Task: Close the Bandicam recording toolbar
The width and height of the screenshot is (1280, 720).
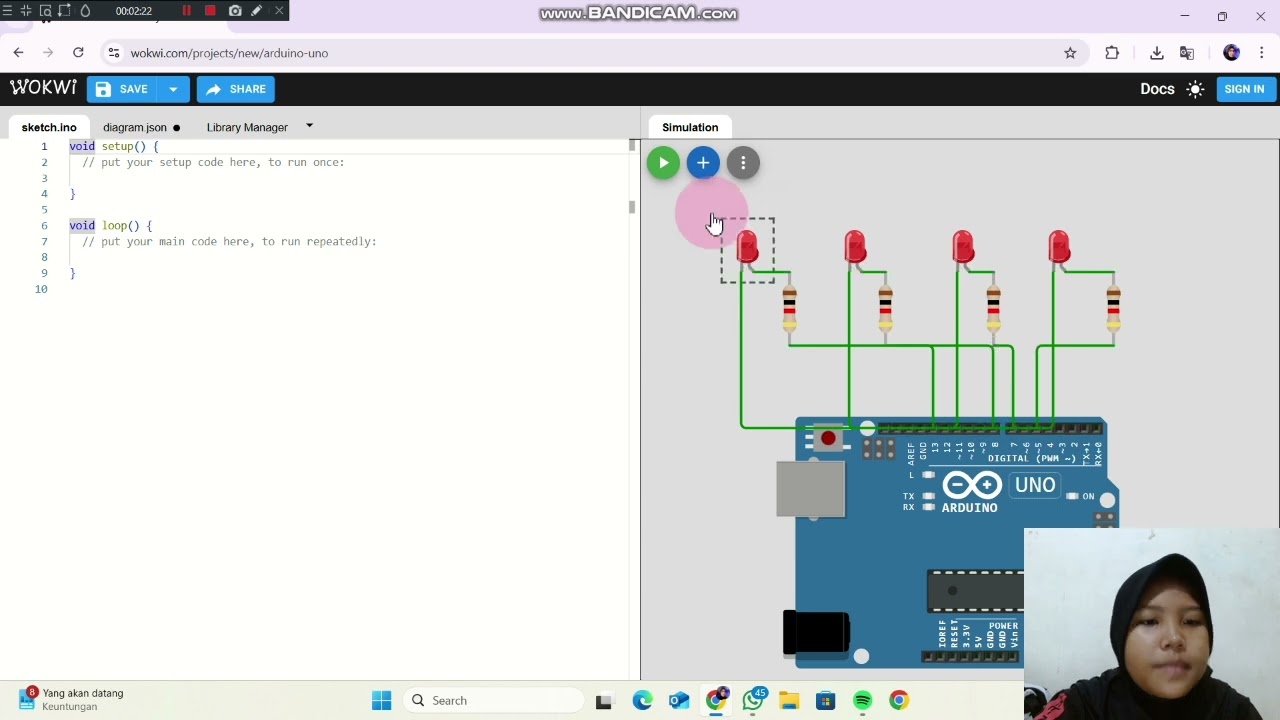Action: [279, 11]
